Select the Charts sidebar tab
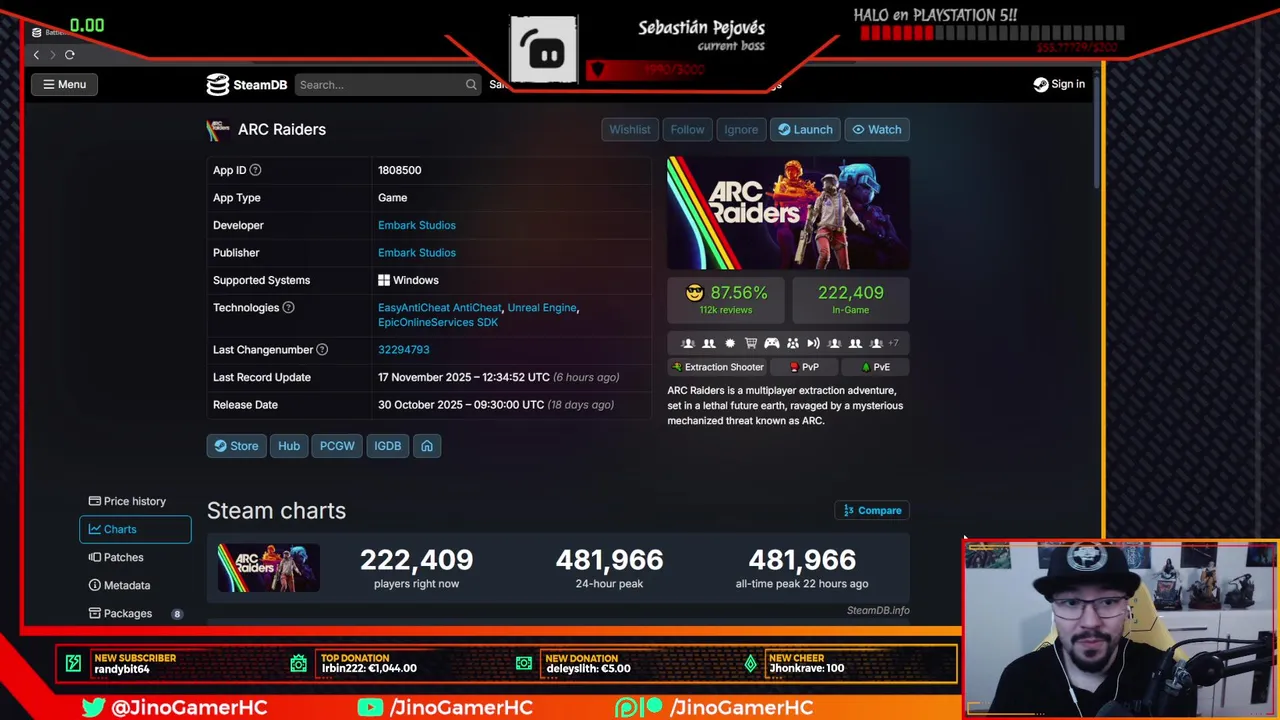The image size is (1280, 720). click(135, 530)
